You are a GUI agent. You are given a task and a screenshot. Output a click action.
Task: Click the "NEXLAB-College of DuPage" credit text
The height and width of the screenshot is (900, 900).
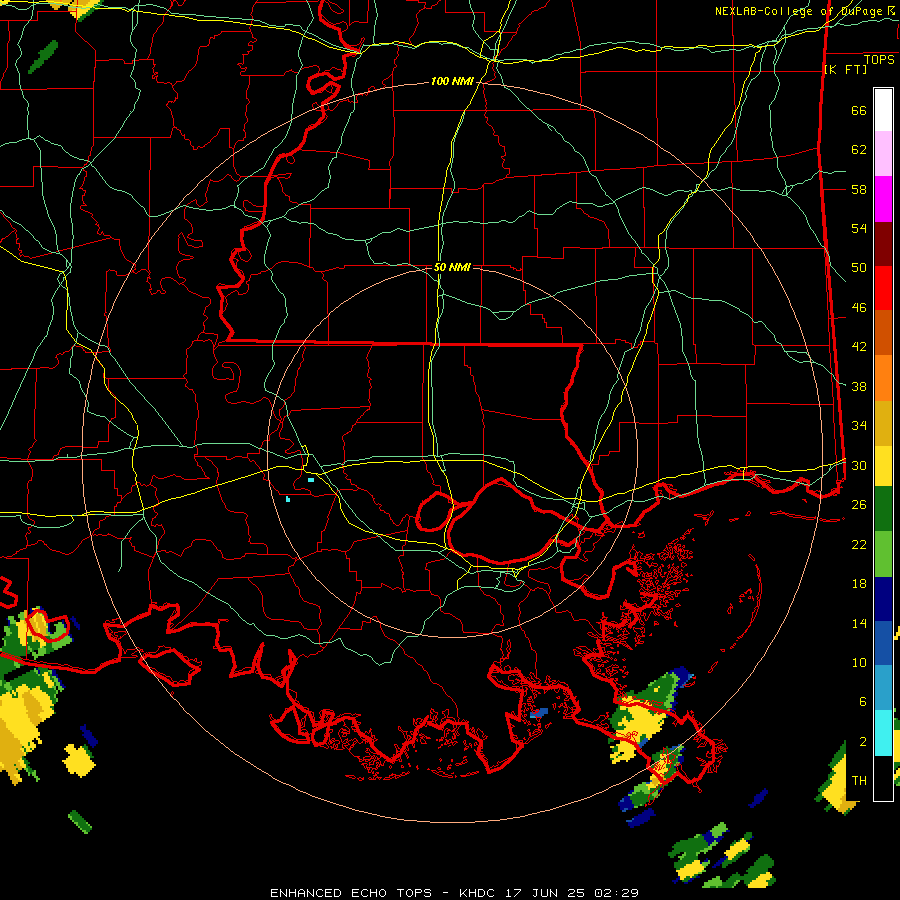(x=799, y=11)
